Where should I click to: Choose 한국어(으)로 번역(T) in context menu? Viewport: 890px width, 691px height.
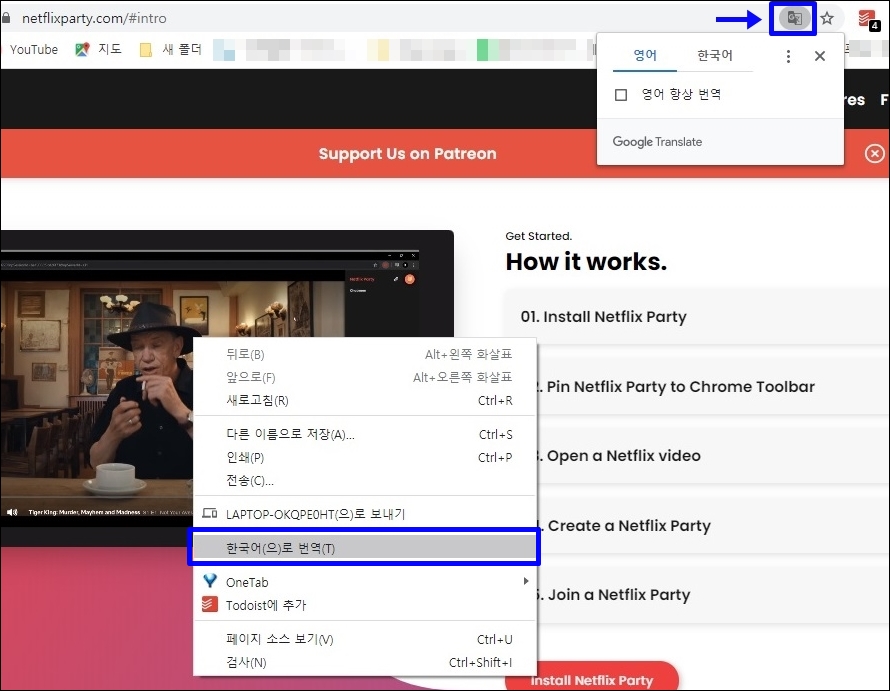(364, 548)
